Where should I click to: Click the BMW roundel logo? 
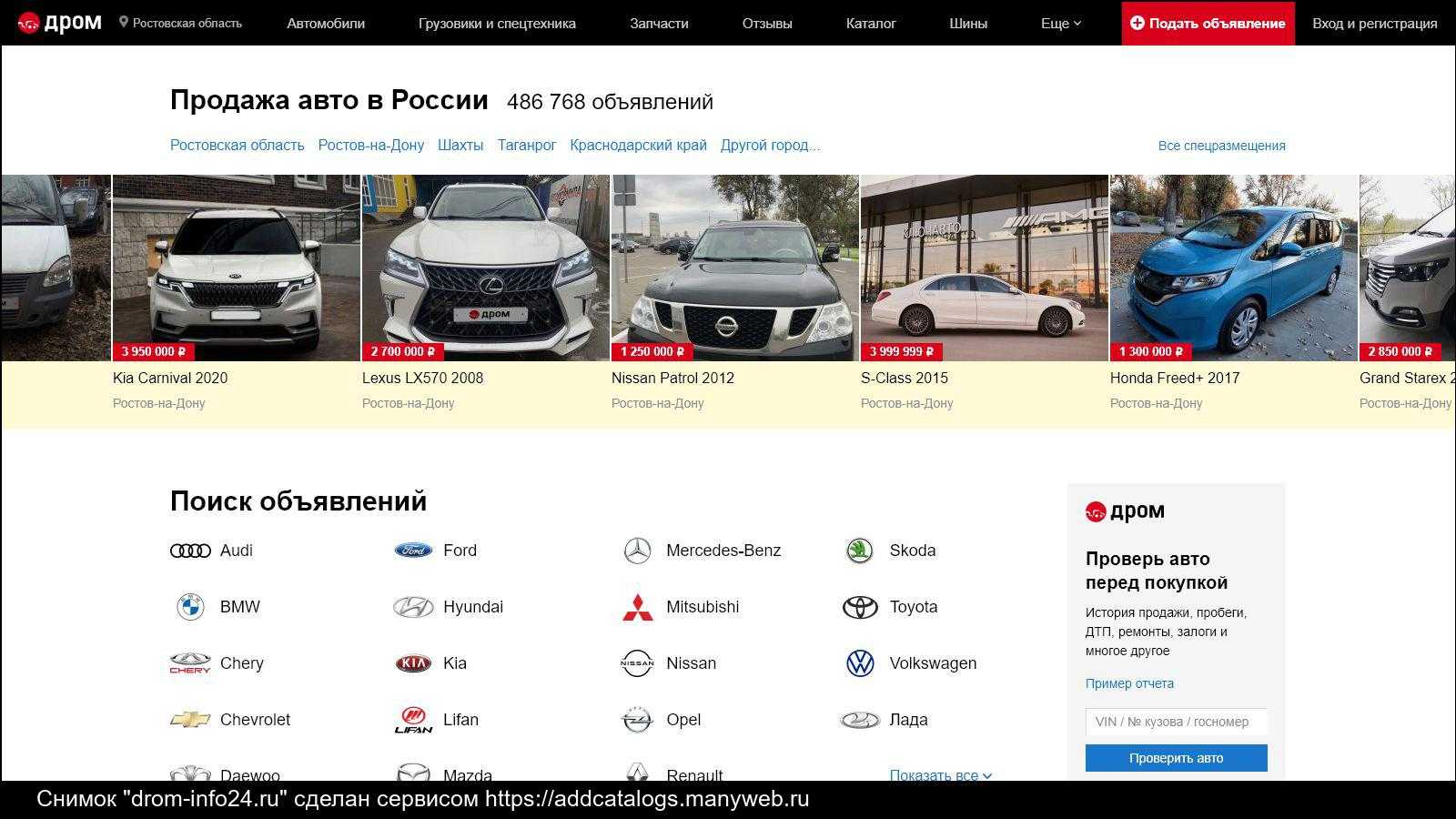click(190, 607)
